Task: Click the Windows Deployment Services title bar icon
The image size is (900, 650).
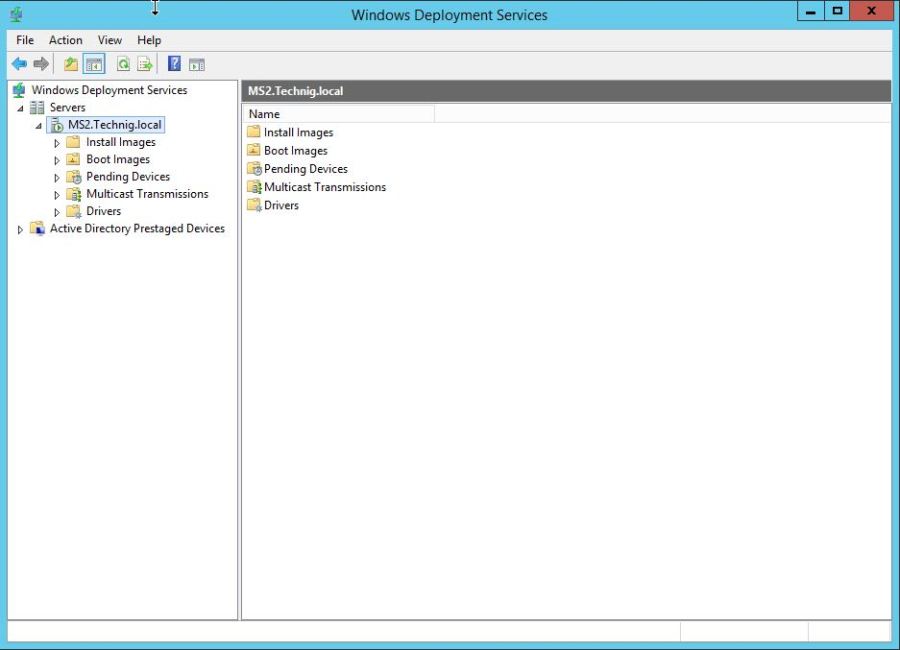Action: coord(16,14)
